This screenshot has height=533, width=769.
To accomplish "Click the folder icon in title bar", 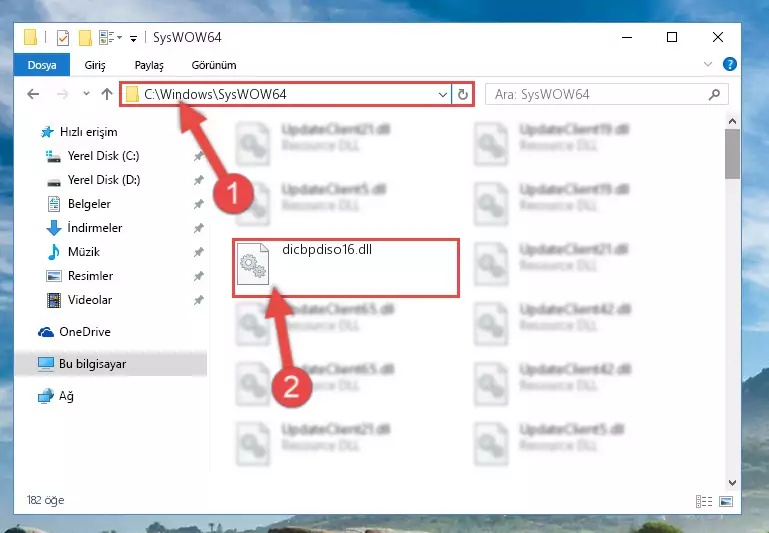I will tap(30, 37).
